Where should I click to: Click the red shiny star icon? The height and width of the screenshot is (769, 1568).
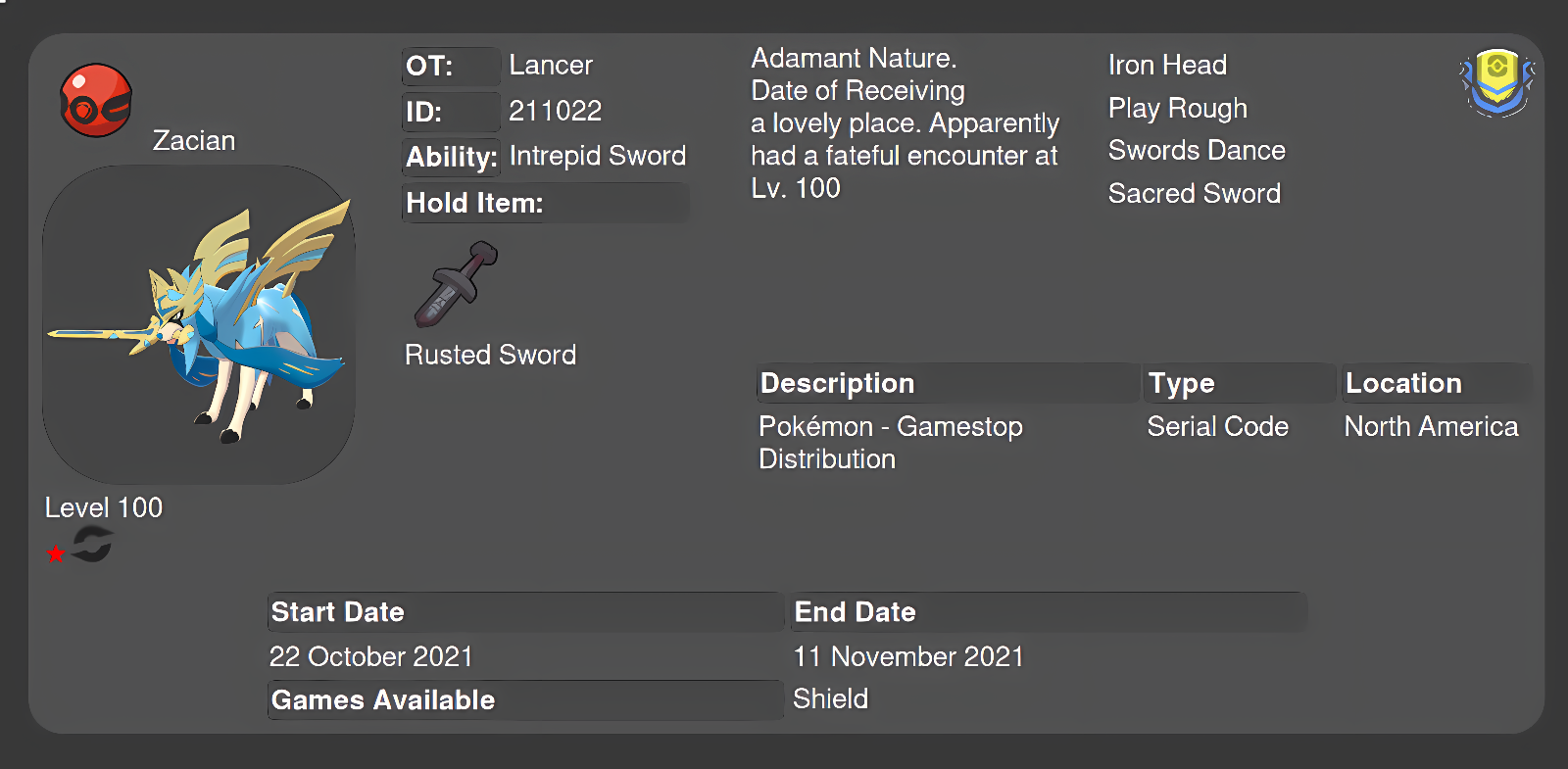56,554
